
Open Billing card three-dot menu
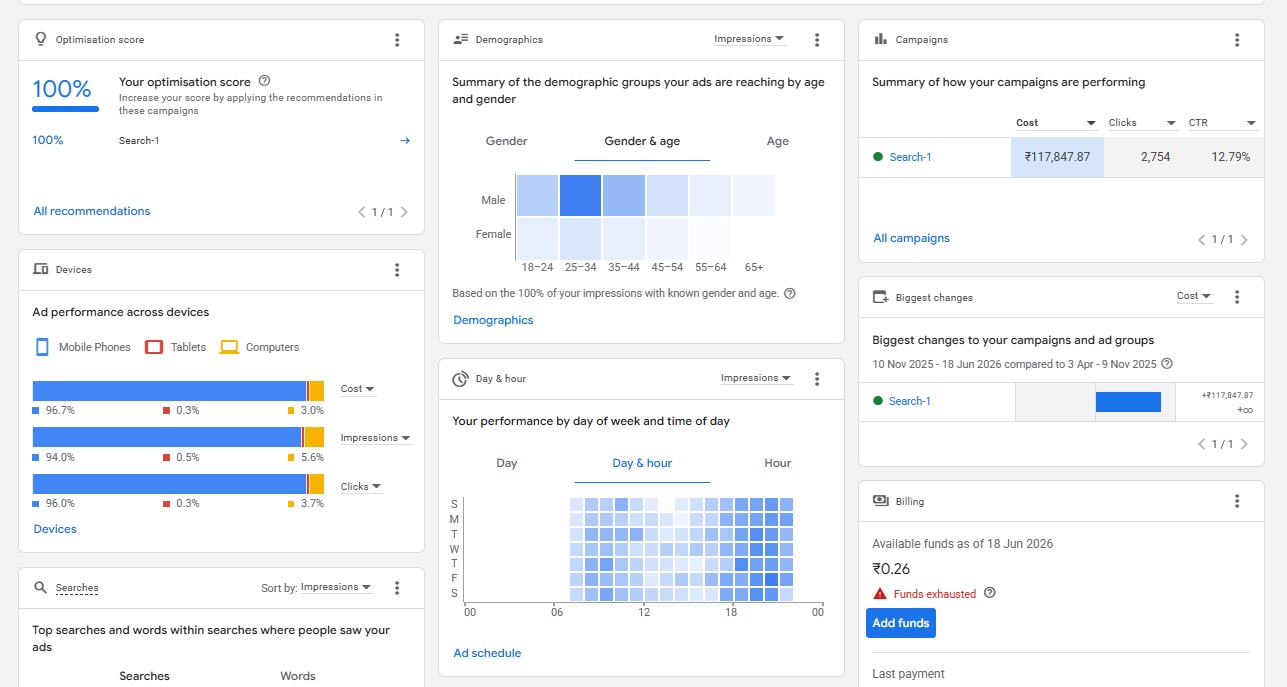coord(1237,501)
